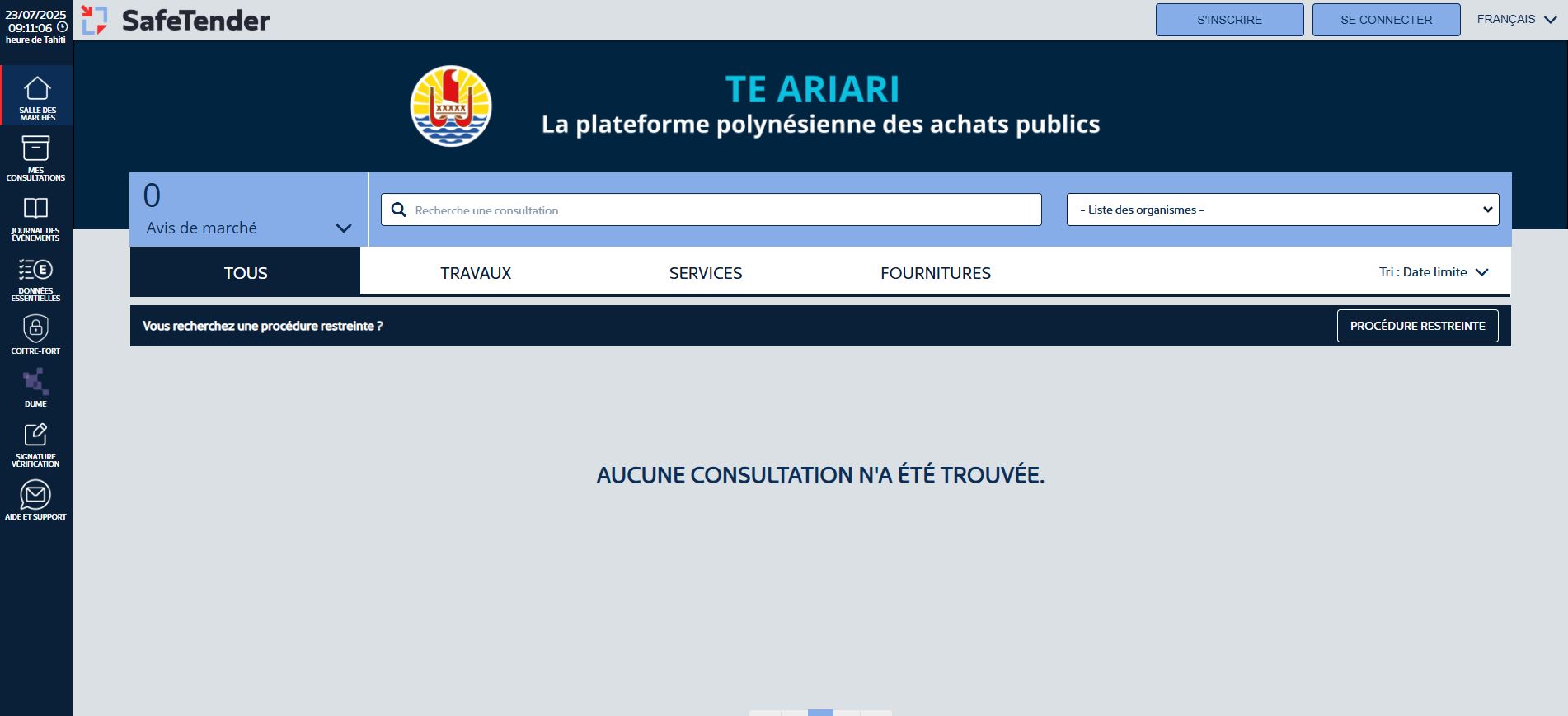Open Journal des Événements book icon
The width and height of the screenshot is (1568, 716).
point(35,208)
